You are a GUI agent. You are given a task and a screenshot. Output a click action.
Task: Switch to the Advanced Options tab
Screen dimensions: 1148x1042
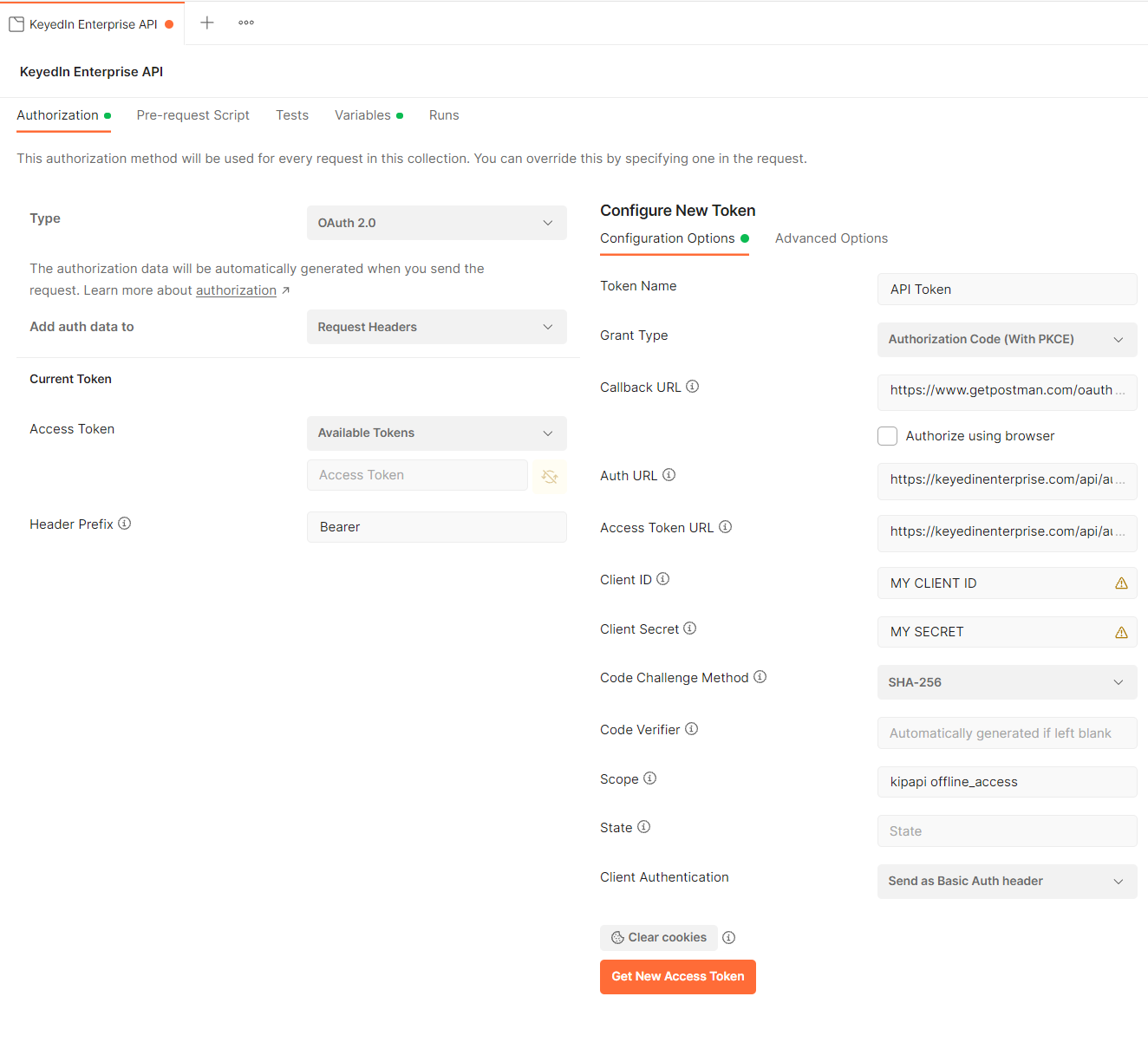[831, 238]
